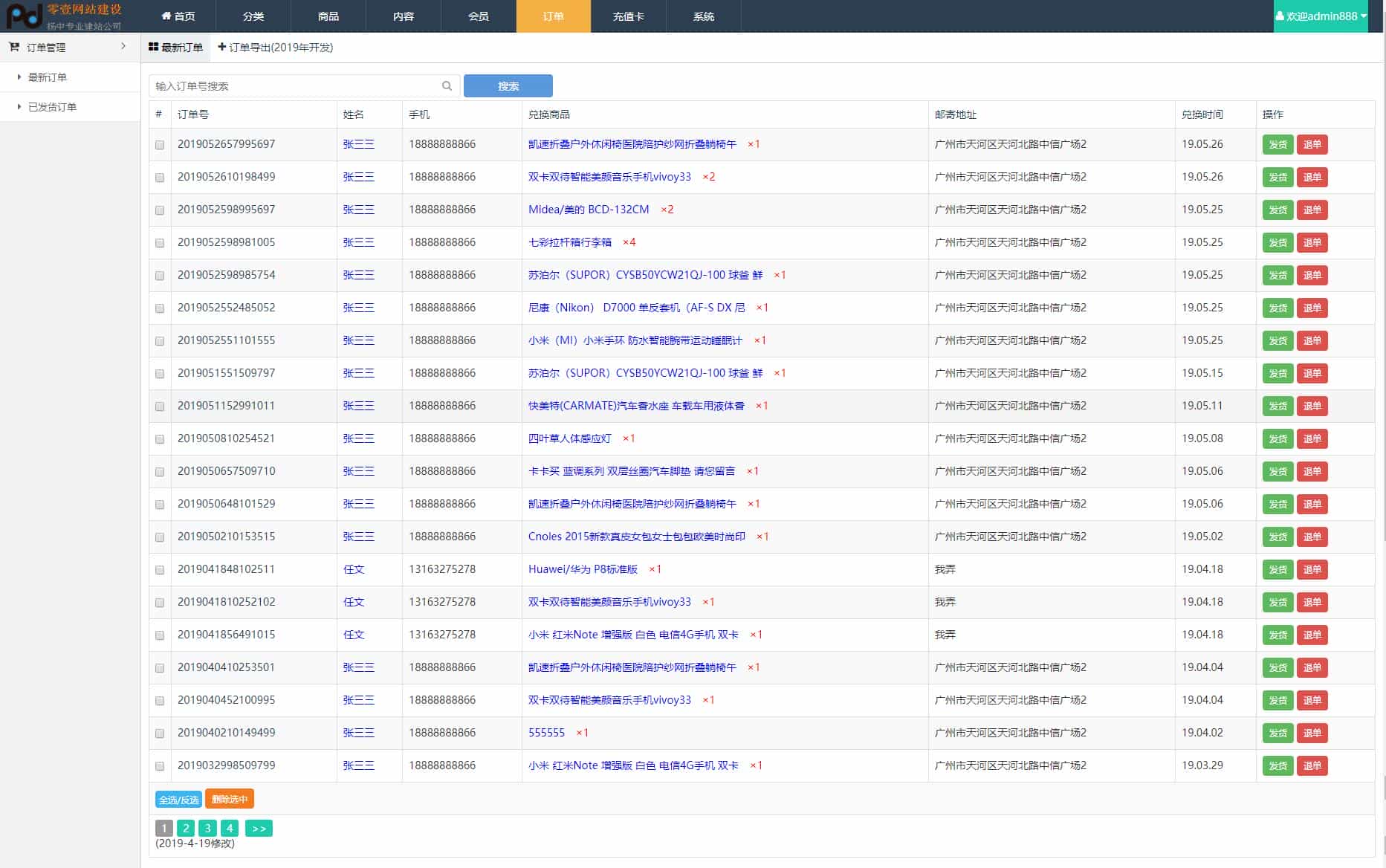Open the 快美特(CARMATE) product link
The image size is (1386, 868).
[x=636, y=406]
